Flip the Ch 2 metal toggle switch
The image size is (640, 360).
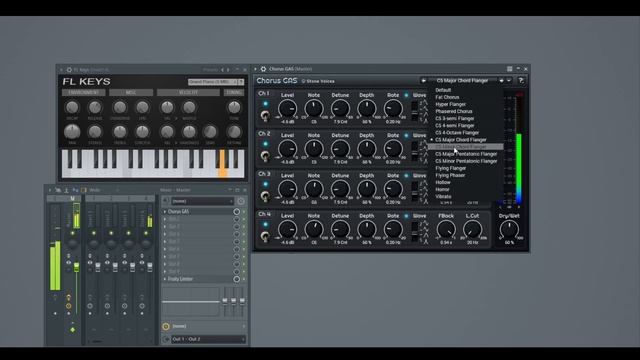pos(265,156)
